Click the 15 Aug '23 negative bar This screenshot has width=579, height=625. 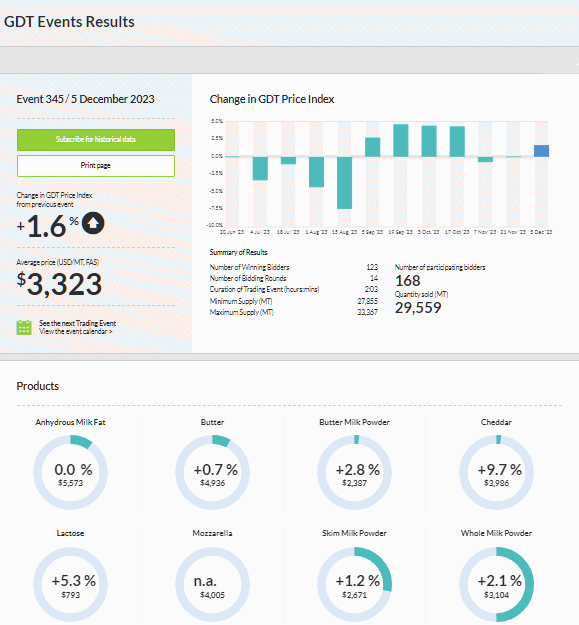[344, 183]
